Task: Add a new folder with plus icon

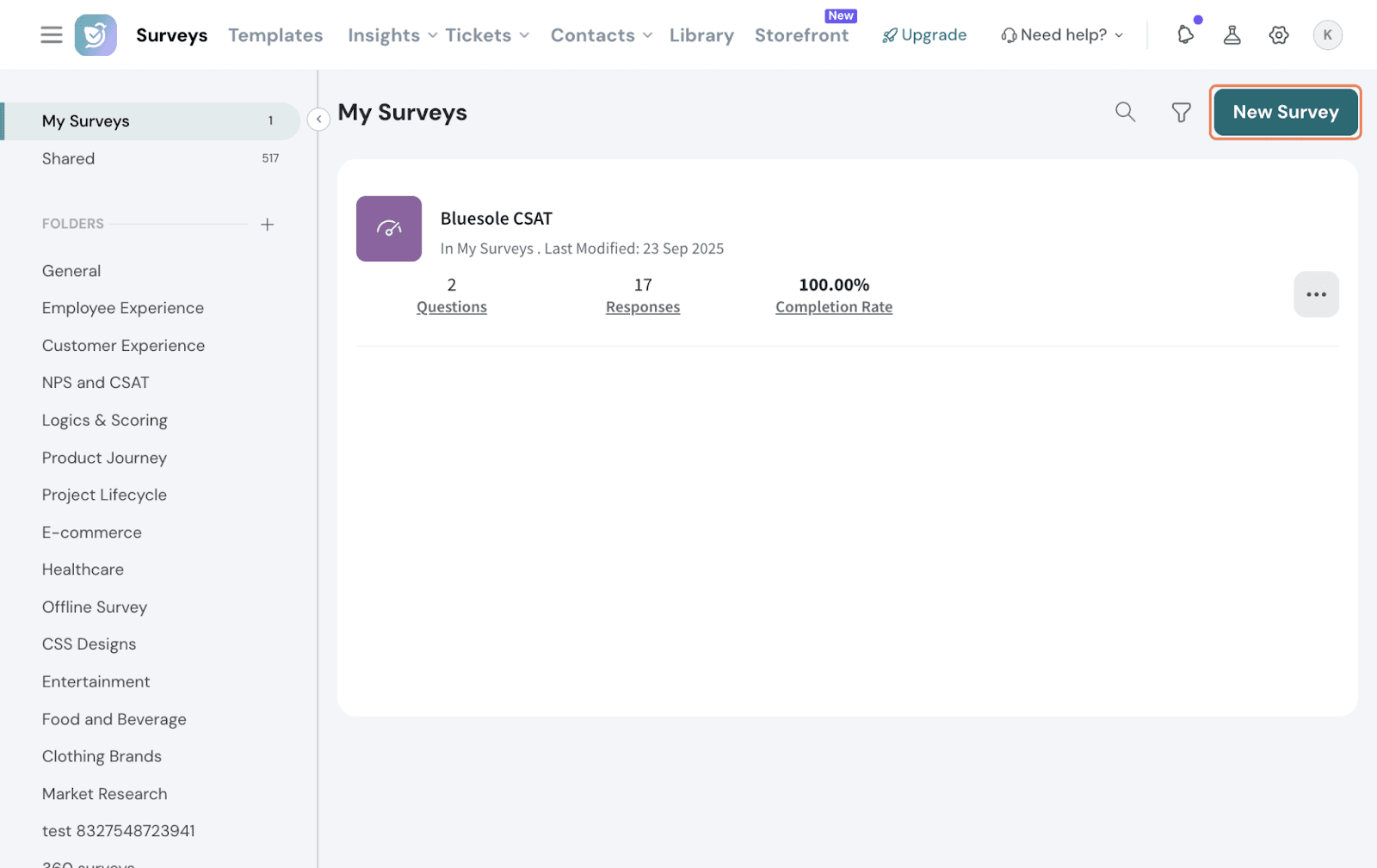Action: pos(267,225)
